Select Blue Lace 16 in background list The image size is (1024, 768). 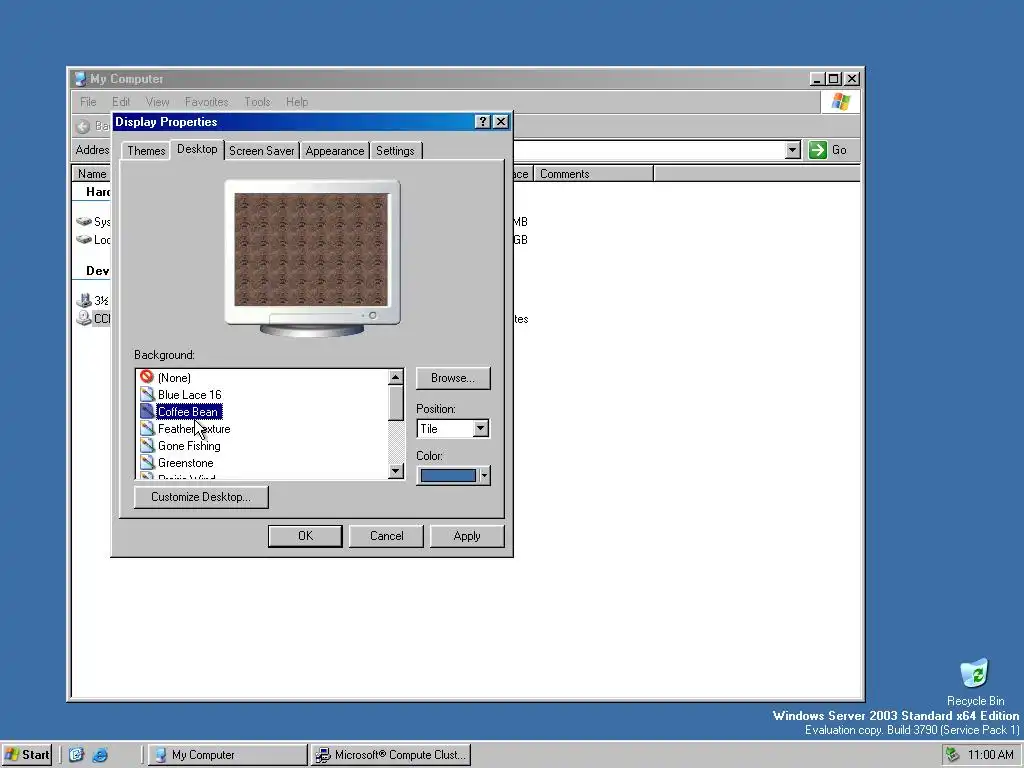(189, 394)
